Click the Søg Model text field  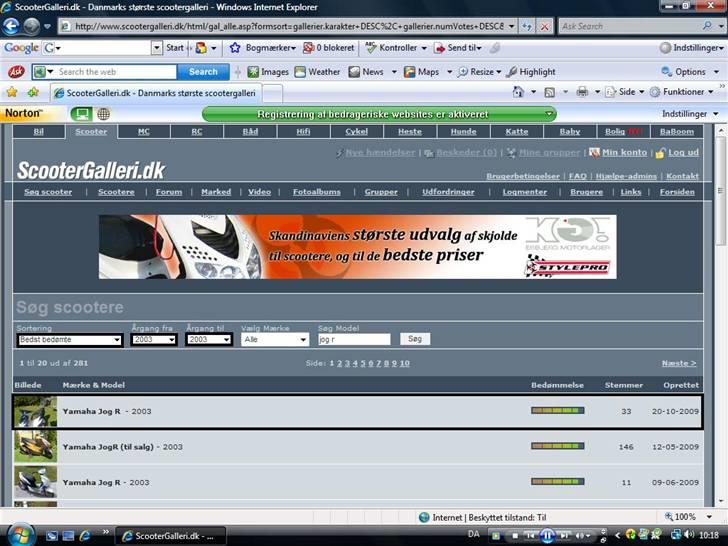[354, 340]
